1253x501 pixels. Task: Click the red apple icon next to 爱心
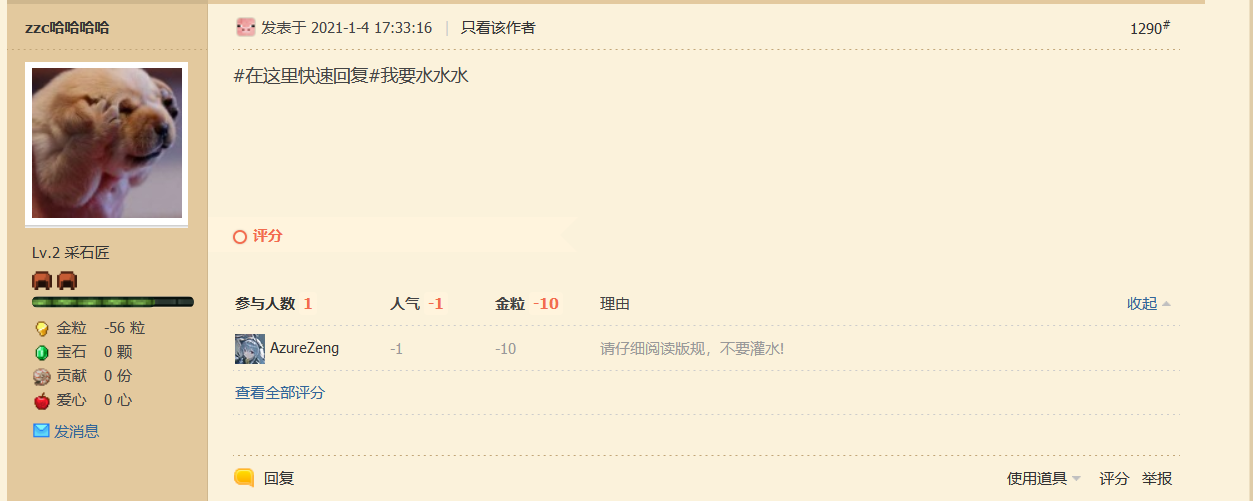42,400
